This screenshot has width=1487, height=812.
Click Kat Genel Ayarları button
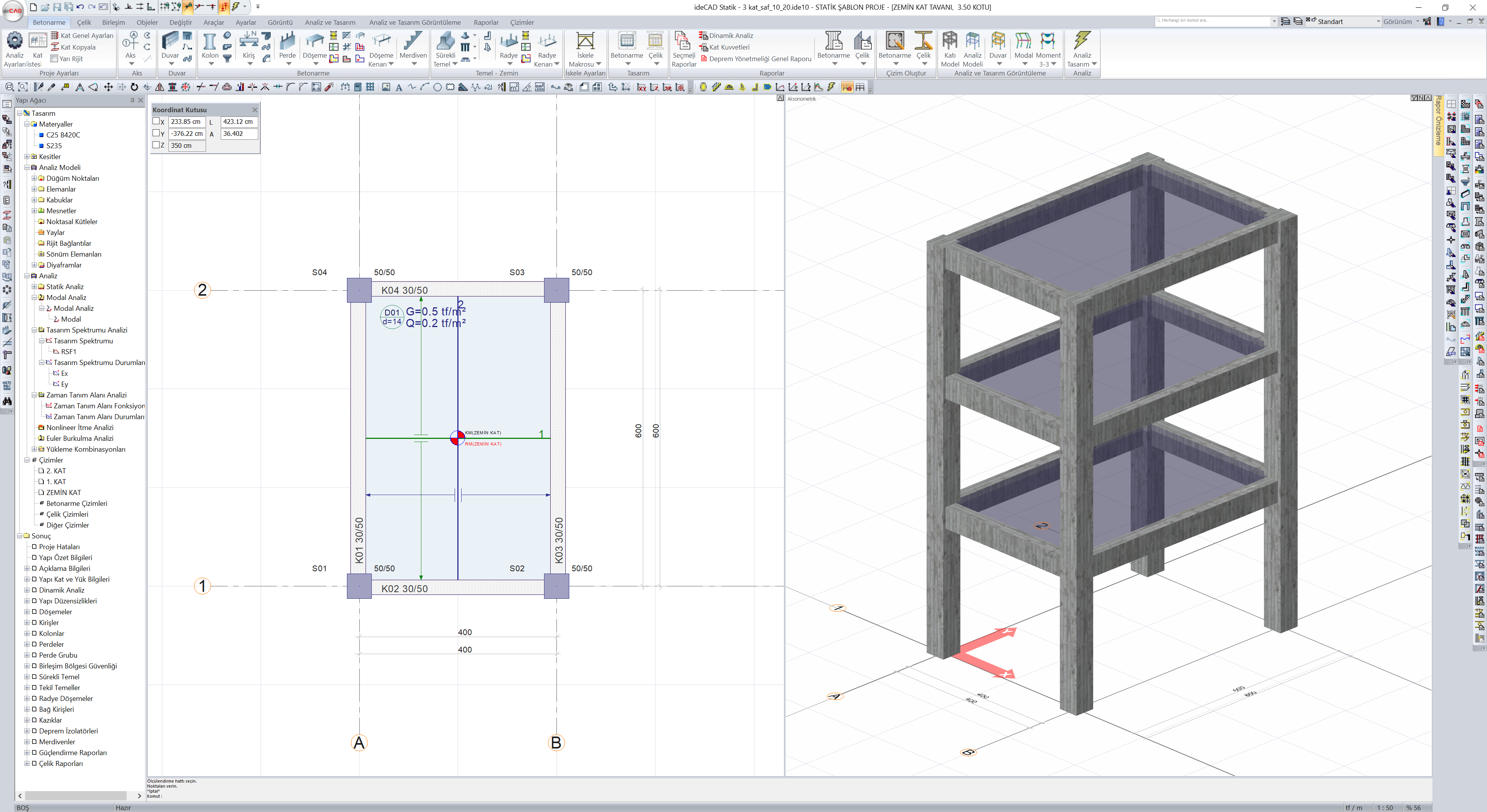86,36
